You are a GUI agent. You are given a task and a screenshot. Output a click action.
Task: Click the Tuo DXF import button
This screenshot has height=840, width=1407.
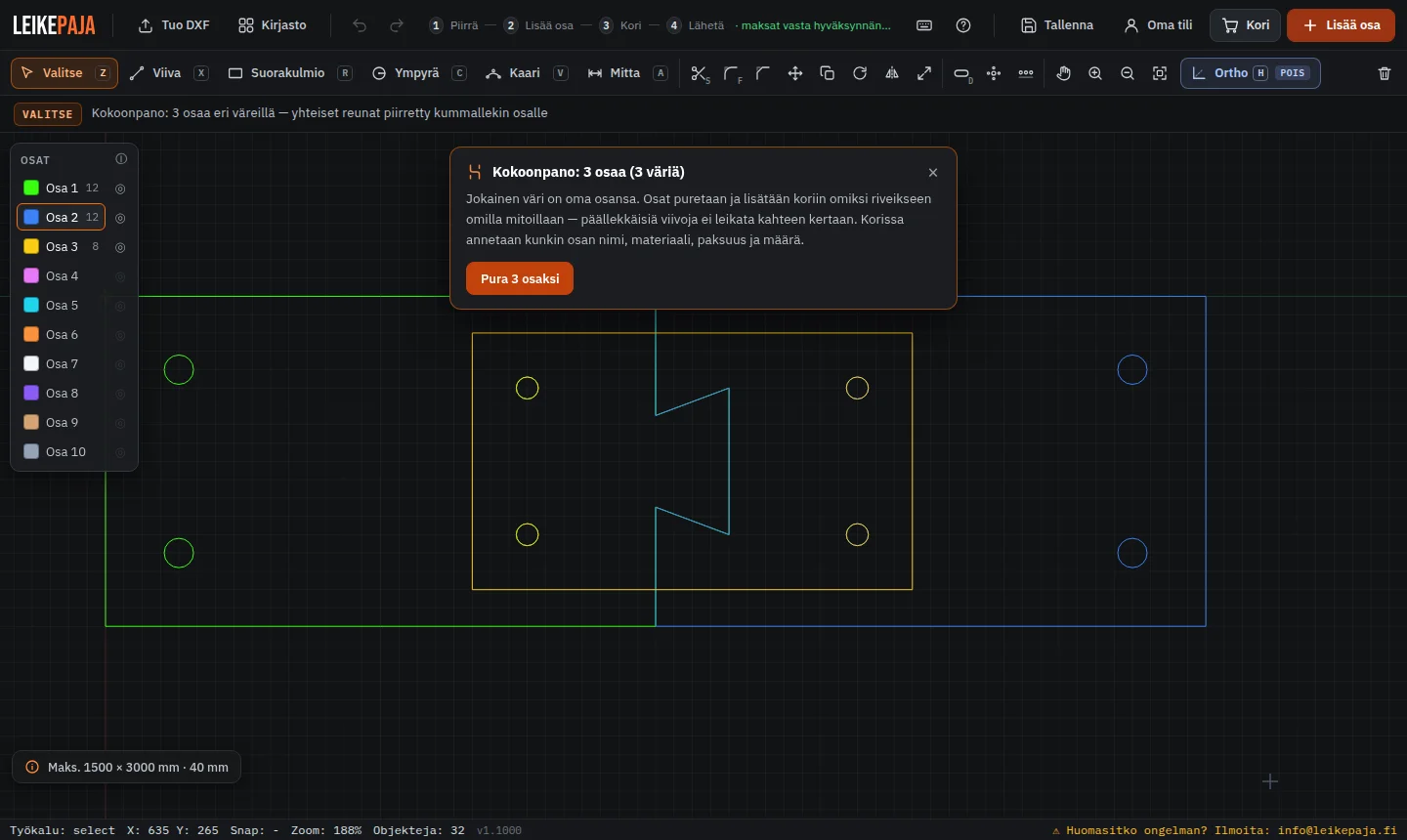click(x=174, y=25)
